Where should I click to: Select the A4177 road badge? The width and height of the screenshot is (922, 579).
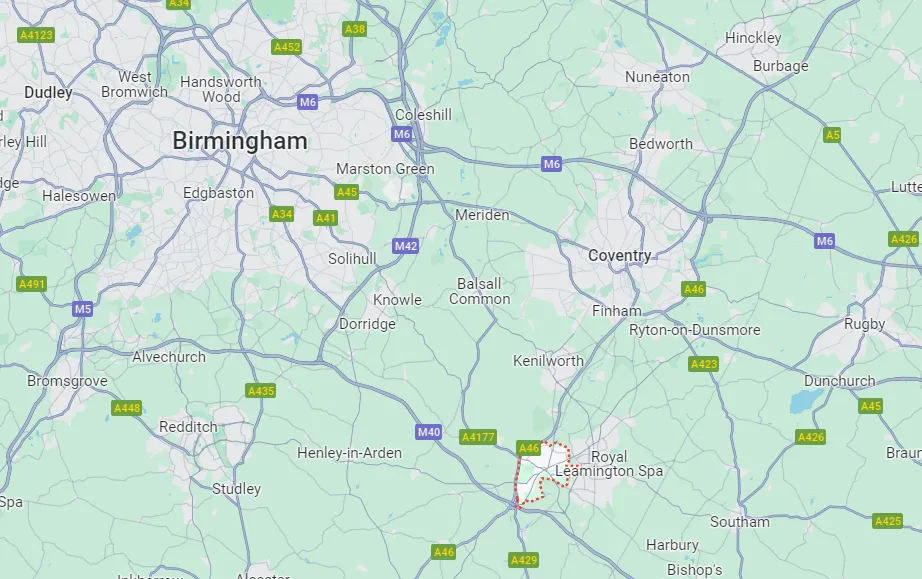(478, 437)
